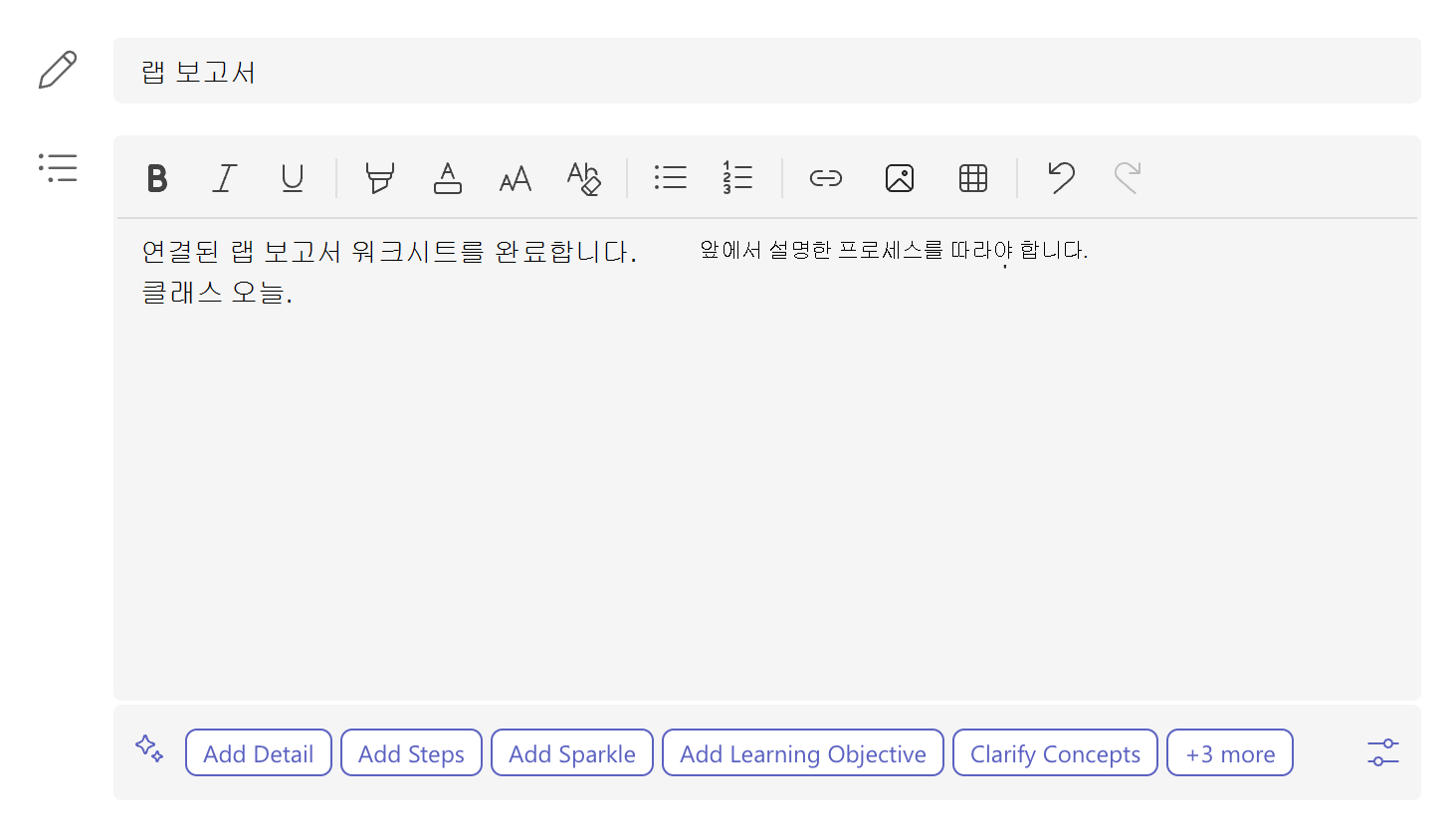Open the font color tool
Image resolution: width=1453 pixels, height=840 pixels.
tap(448, 178)
